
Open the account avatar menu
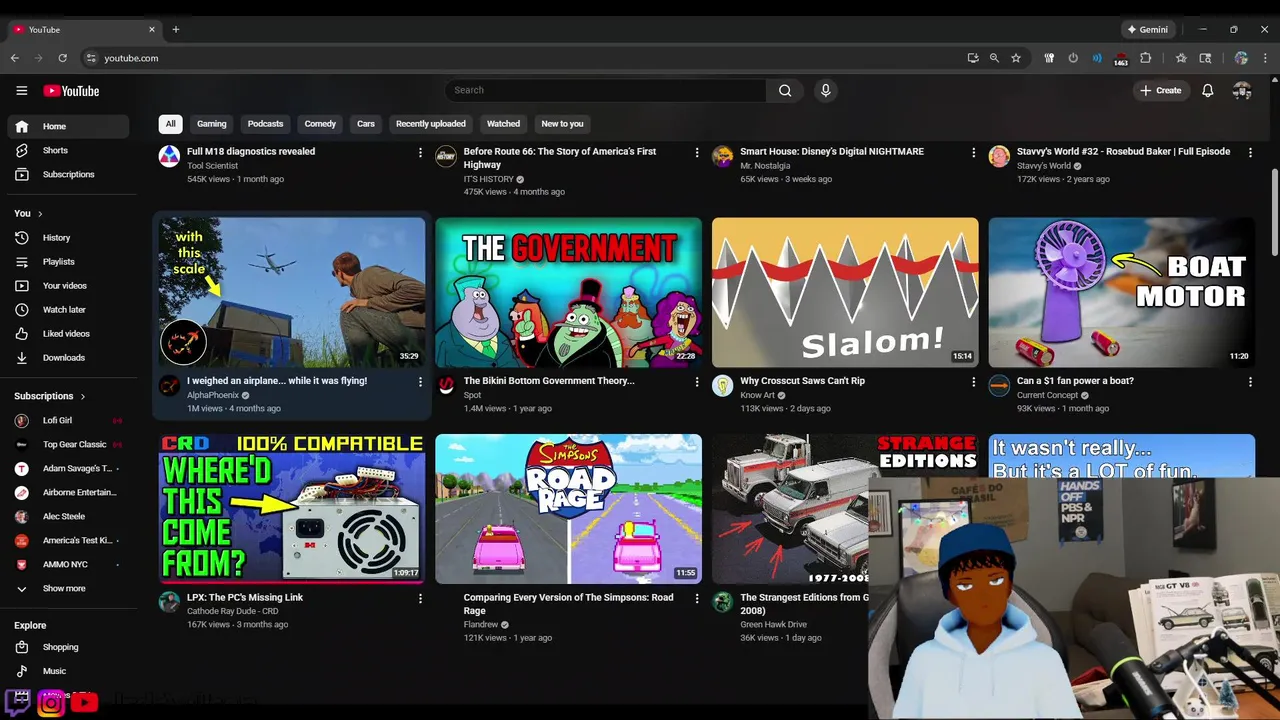(1242, 91)
